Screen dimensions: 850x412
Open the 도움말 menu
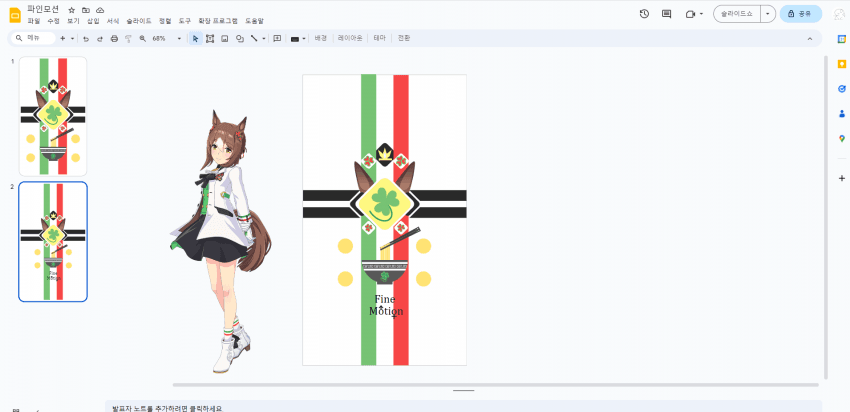click(x=254, y=21)
